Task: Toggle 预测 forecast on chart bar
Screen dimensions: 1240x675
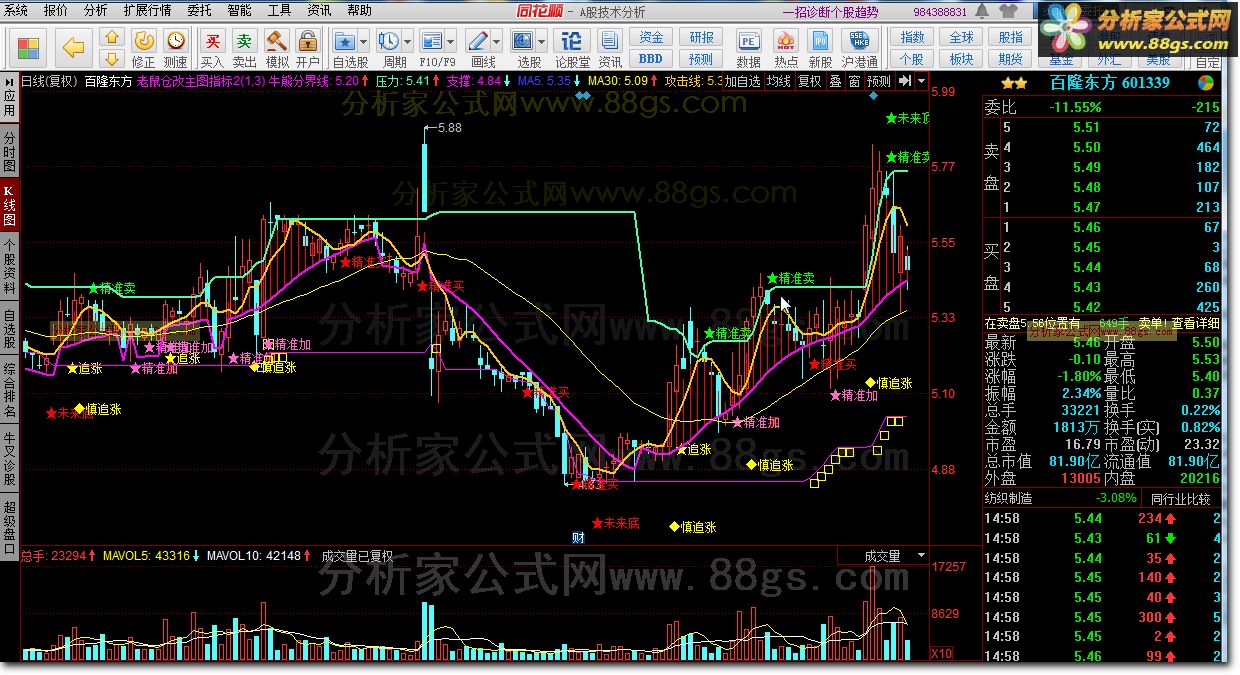Action: point(878,82)
